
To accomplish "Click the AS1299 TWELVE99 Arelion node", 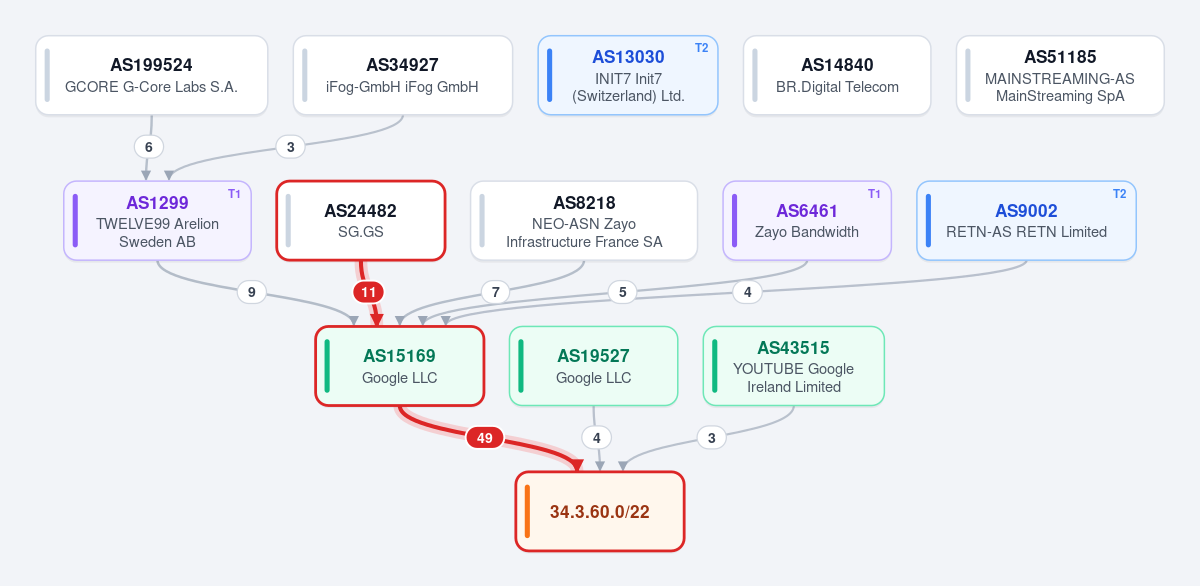I will 157,221.
